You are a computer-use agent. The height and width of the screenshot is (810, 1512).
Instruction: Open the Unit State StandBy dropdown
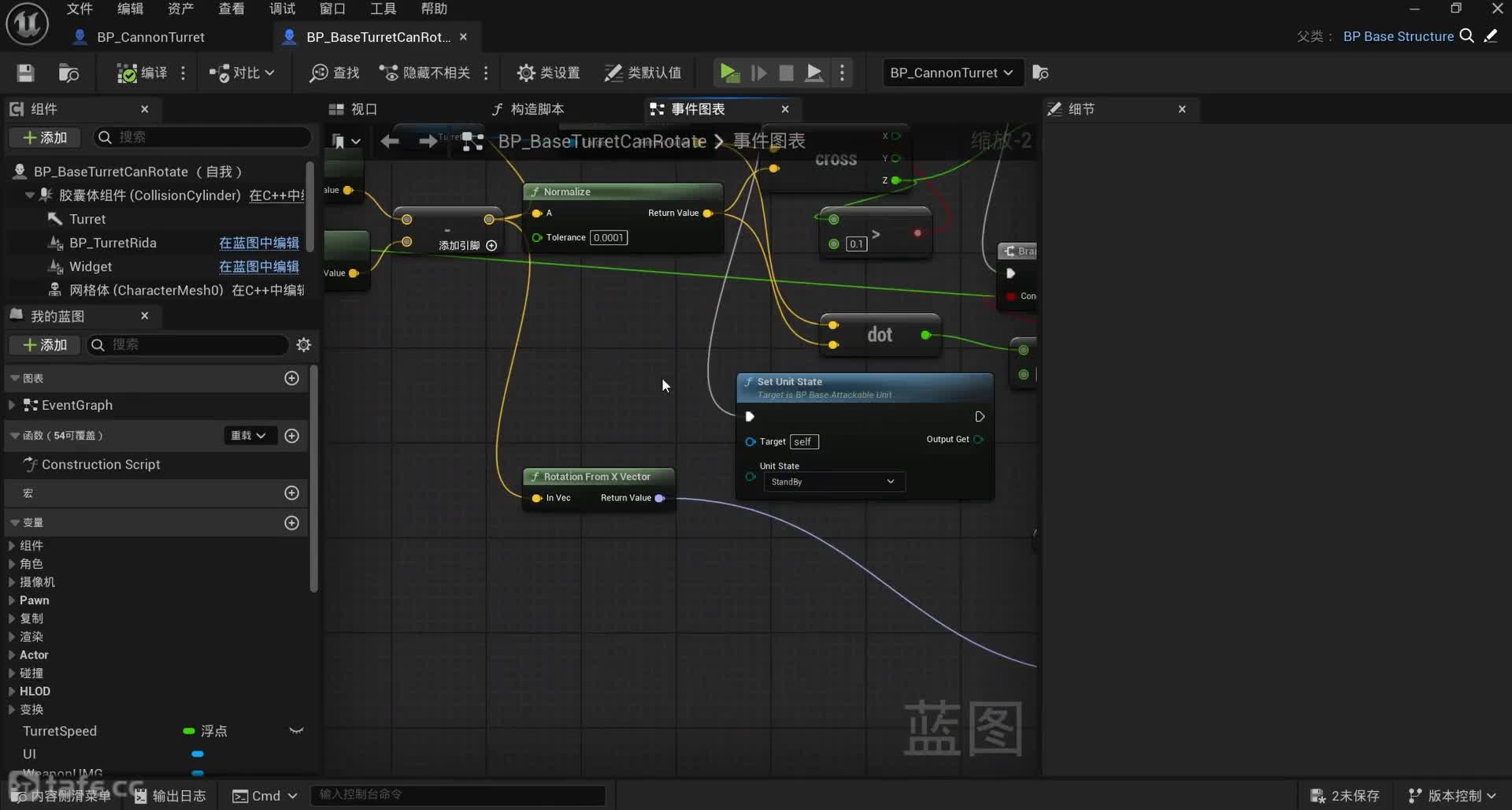coord(833,482)
